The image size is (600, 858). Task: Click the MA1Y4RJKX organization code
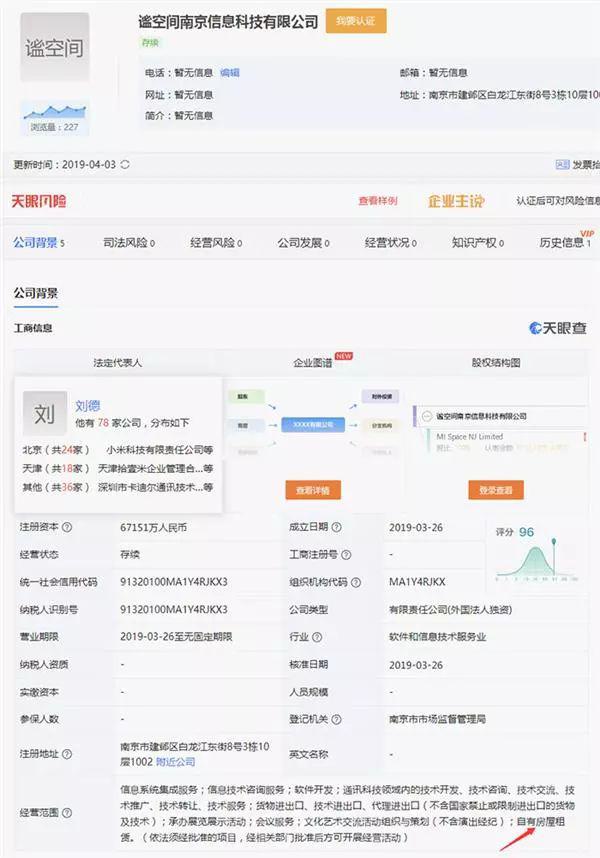(417, 582)
